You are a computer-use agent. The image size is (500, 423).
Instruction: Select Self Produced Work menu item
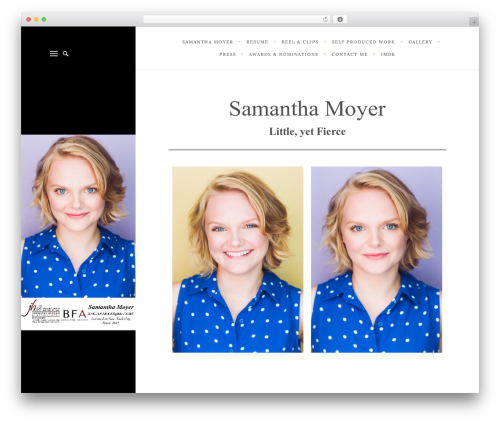(363, 42)
